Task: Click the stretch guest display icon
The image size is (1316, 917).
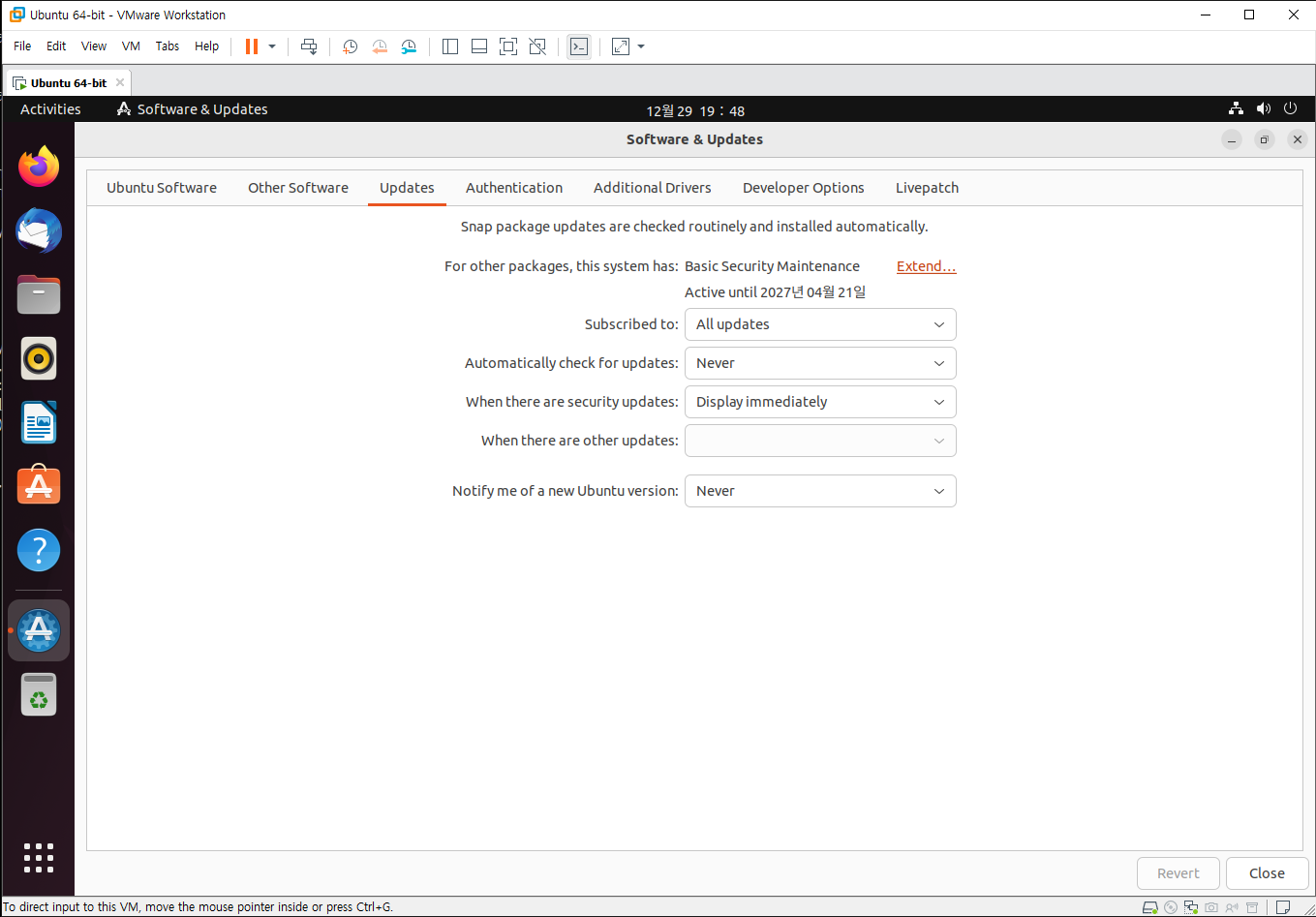Action: pos(621,46)
